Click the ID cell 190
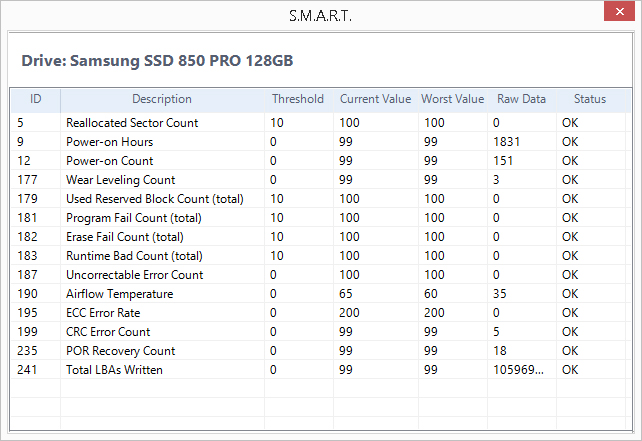Image resolution: width=642 pixels, height=441 pixels. pos(27,294)
